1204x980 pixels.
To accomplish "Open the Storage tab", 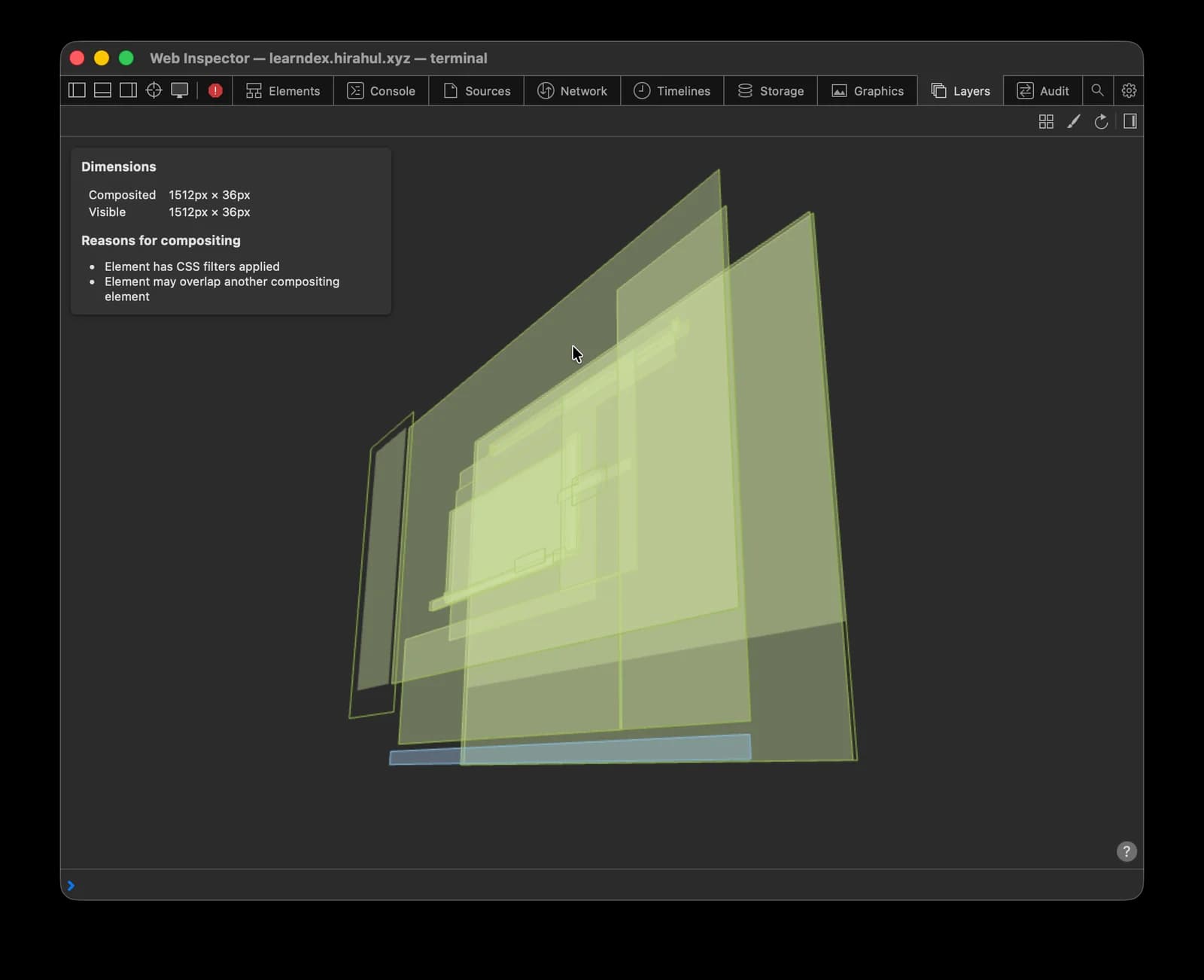I will (771, 91).
